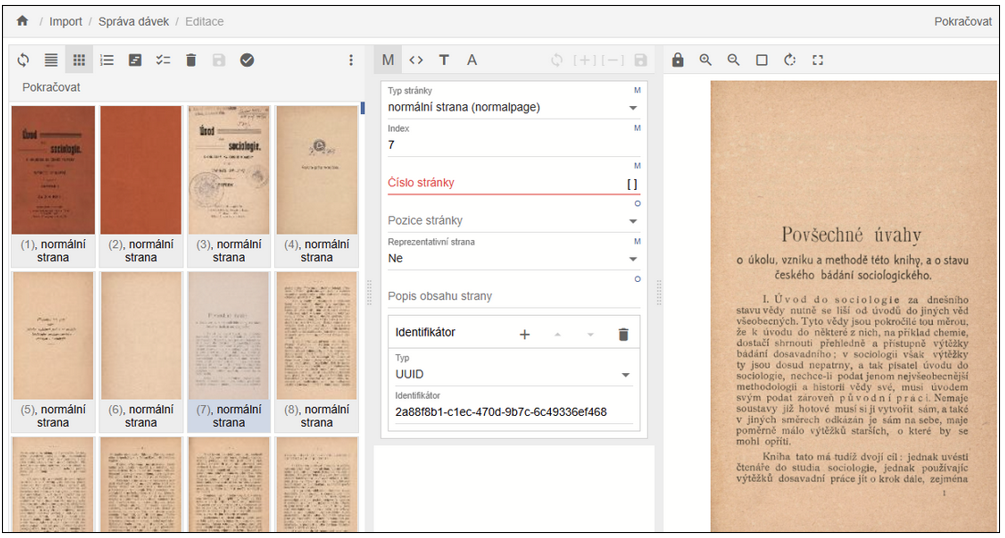Open the Pozice stránky dropdown
The width and height of the screenshot is (1005, 538).
(632, 221)
